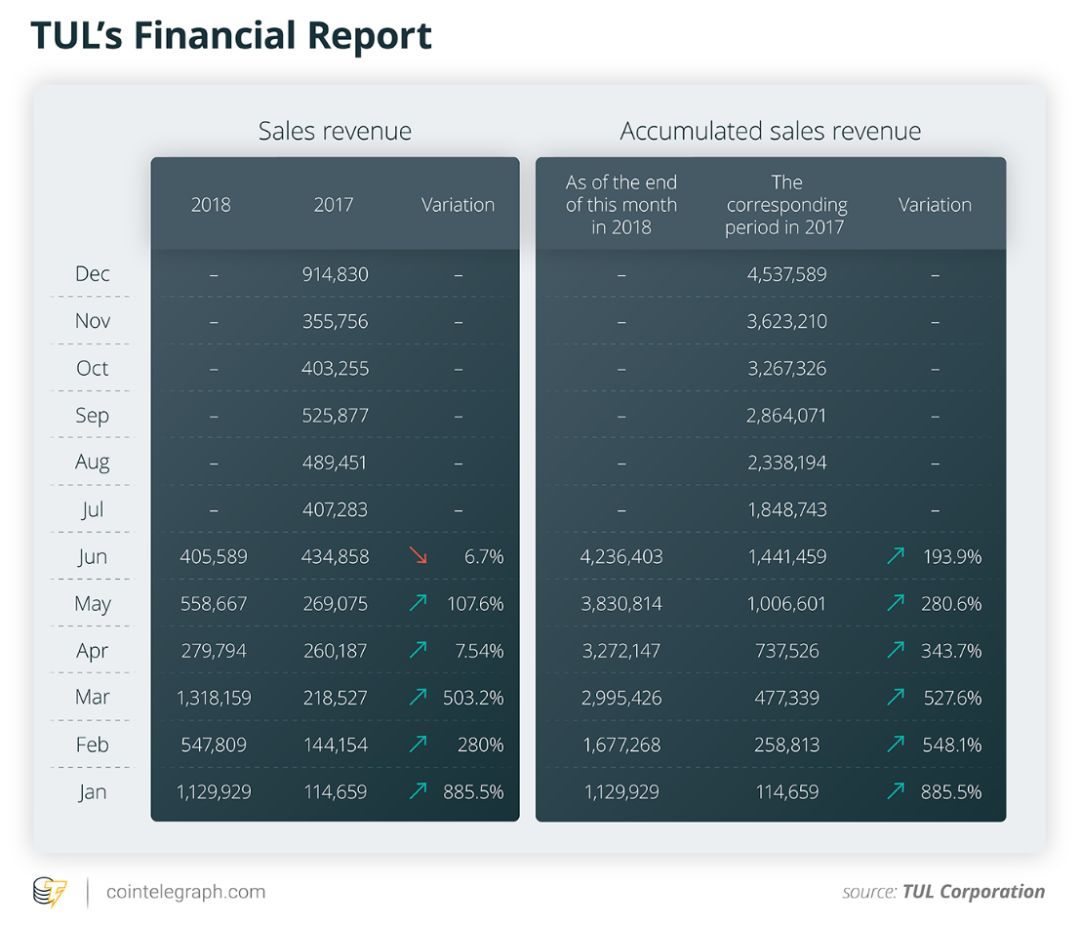Click the green up arrow beside 107.6%
The width and height of the screenshot is (1080, 927).
[x=418, y=603]
